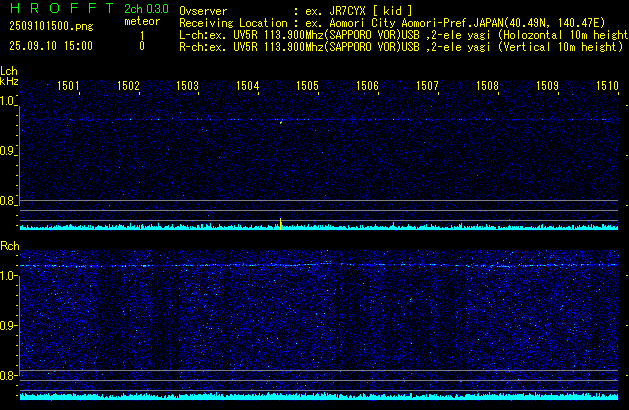Click the 1502 time marker

coord(128,86)
